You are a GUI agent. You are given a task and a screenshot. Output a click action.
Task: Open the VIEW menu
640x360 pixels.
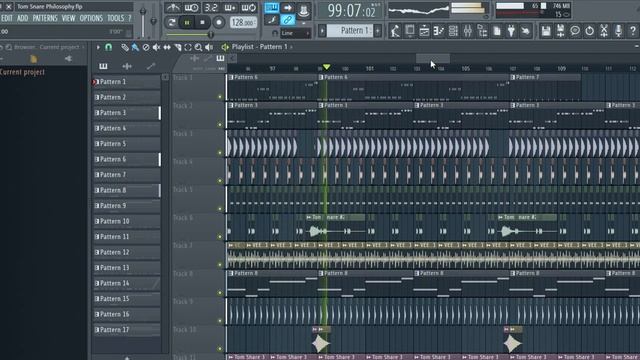(x=68, y=18)
